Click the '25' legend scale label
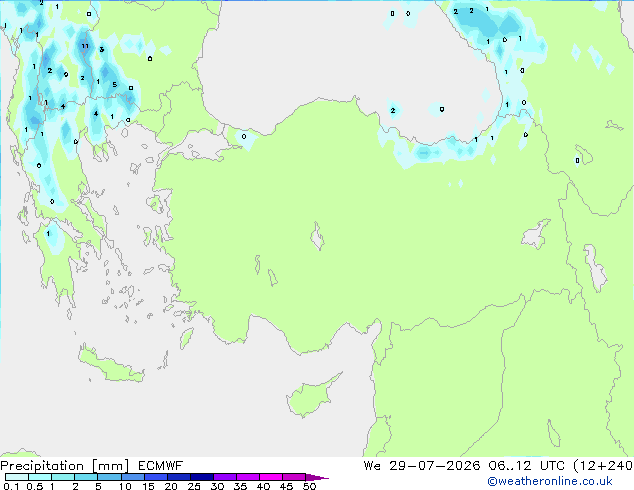This screenshot has height=490, width=634. [194, 486]
